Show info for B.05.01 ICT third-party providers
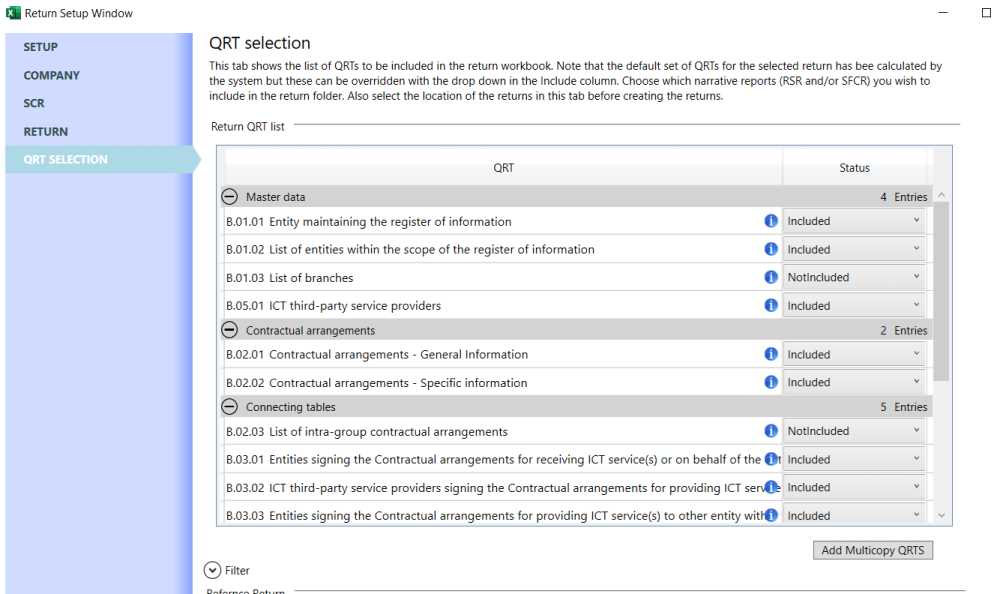Viewport: 1000px width, 594px height. pyautogui.click(x=771, y=305)
